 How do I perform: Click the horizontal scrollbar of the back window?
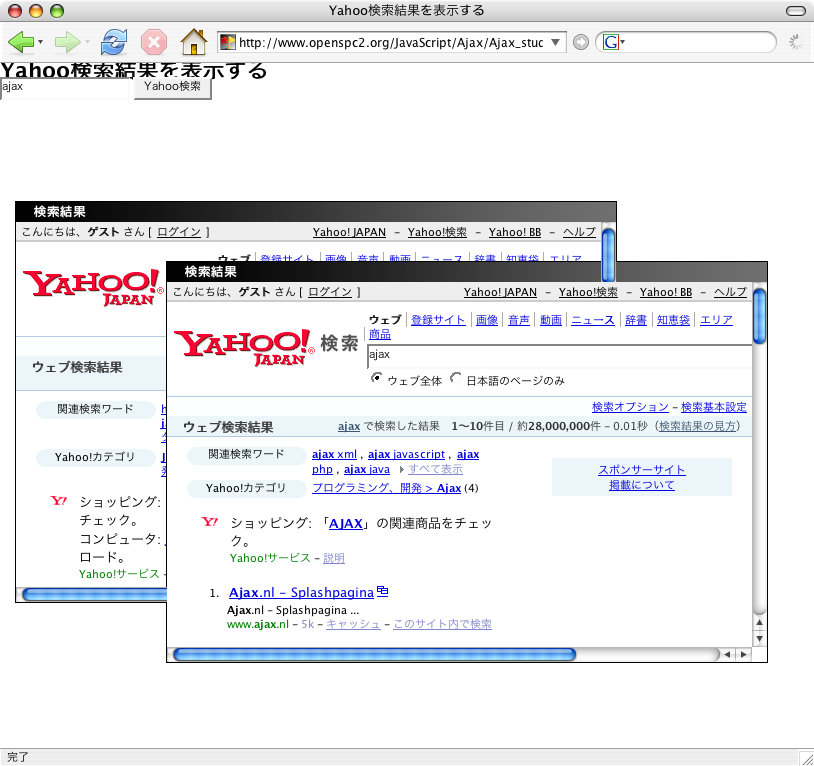click(93, 594)
